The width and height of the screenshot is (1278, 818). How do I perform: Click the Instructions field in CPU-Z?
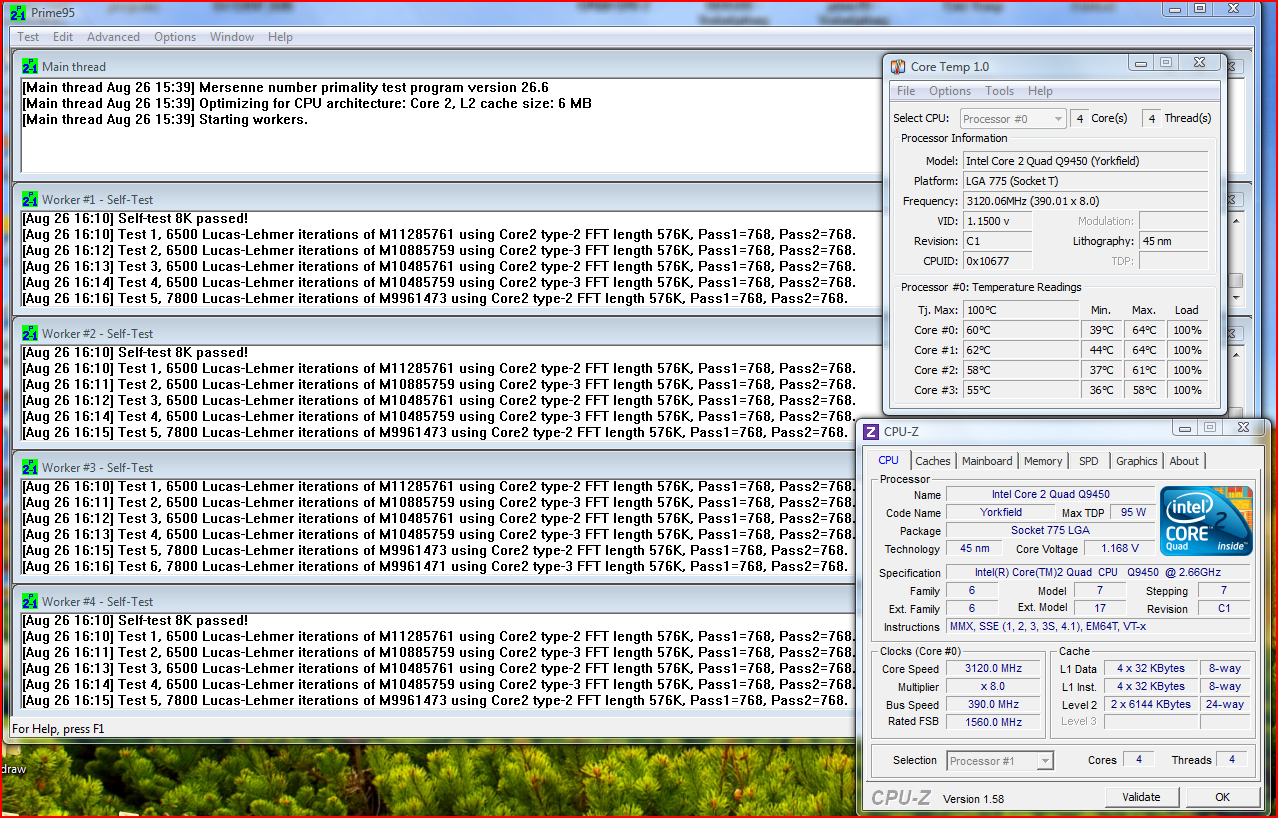(1099, 627)
